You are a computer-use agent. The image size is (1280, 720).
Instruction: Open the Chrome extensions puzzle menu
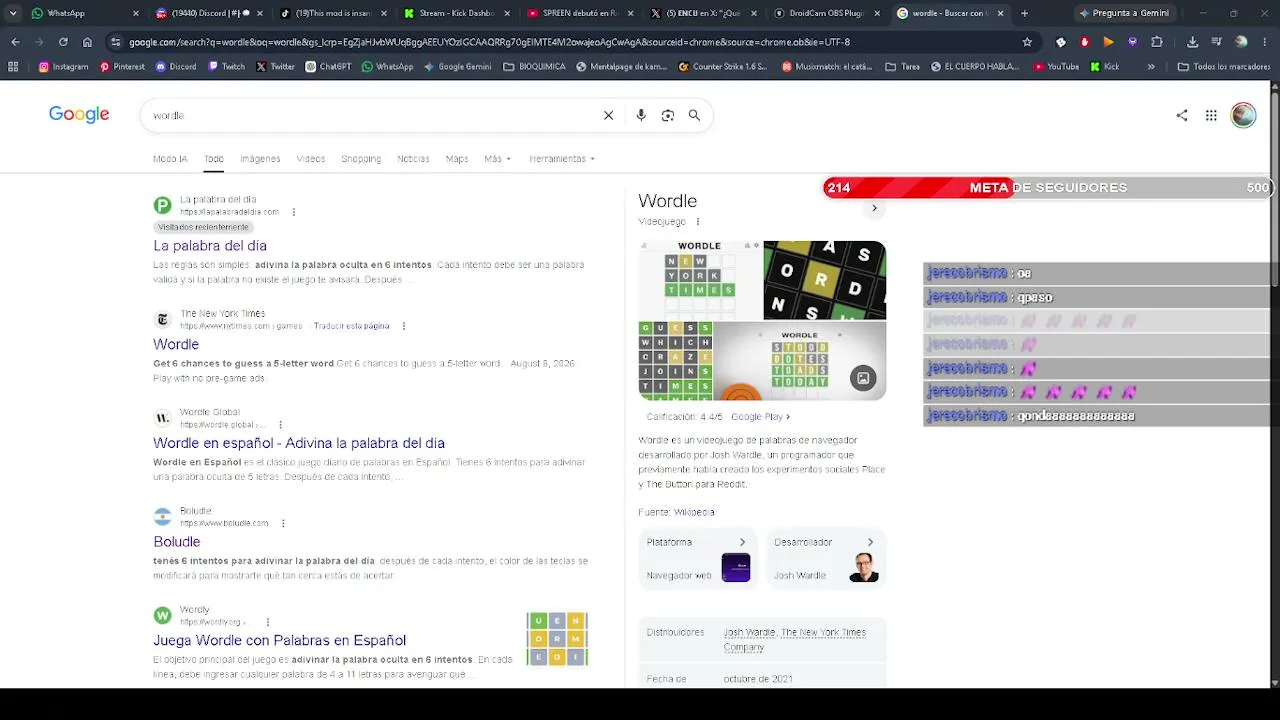pos(1157,42)
